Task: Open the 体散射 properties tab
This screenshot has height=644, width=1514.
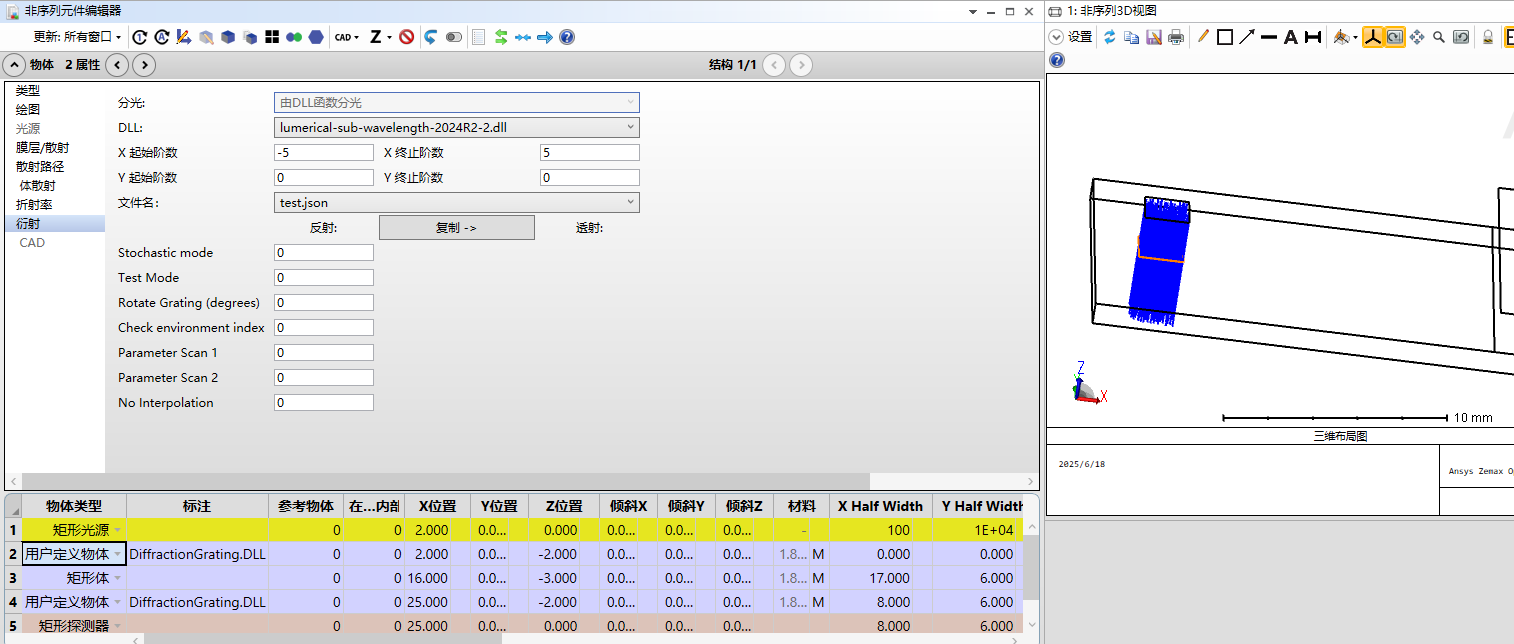Action: point(38,185)
